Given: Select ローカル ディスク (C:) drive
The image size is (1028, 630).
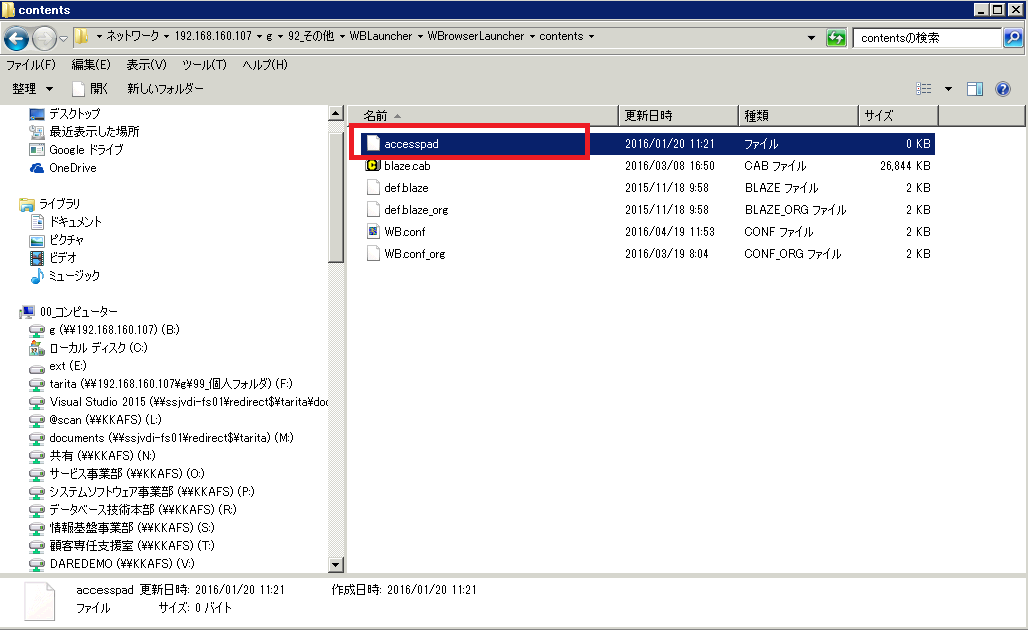Looking at the screenshot, I should 98,348.
